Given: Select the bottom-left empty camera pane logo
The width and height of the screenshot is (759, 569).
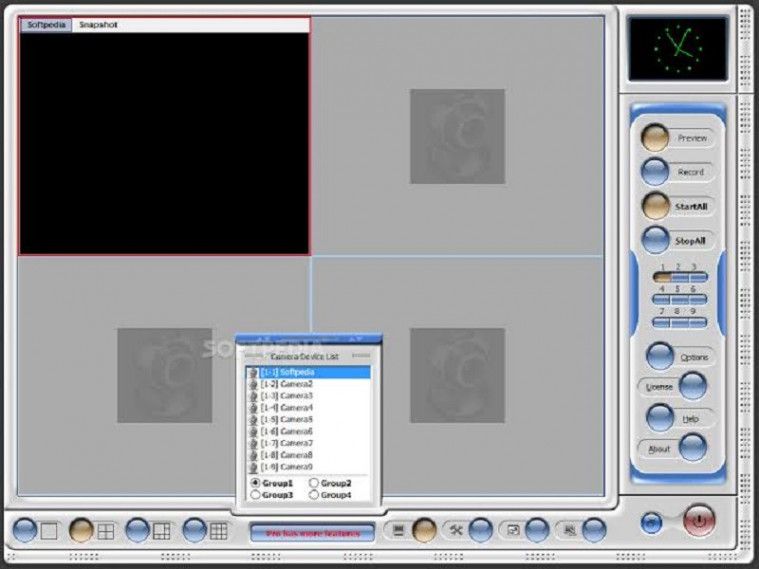Looking at the screenshot, I should (165, 375).
